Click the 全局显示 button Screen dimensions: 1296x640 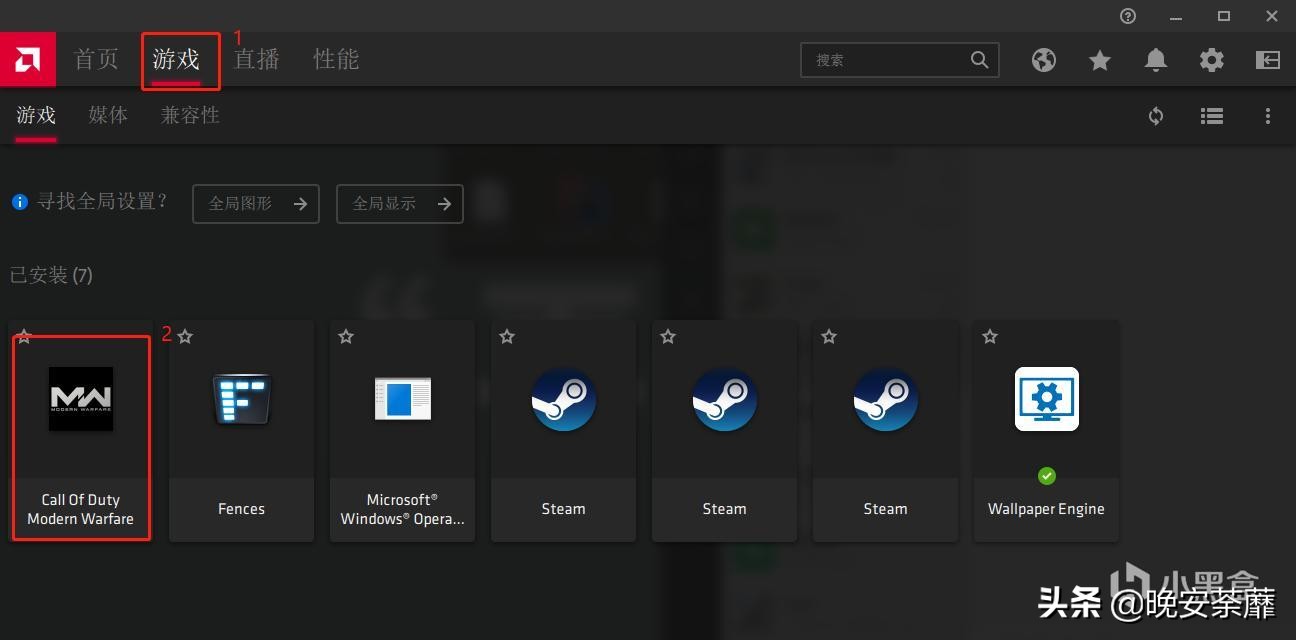(400, 204)
